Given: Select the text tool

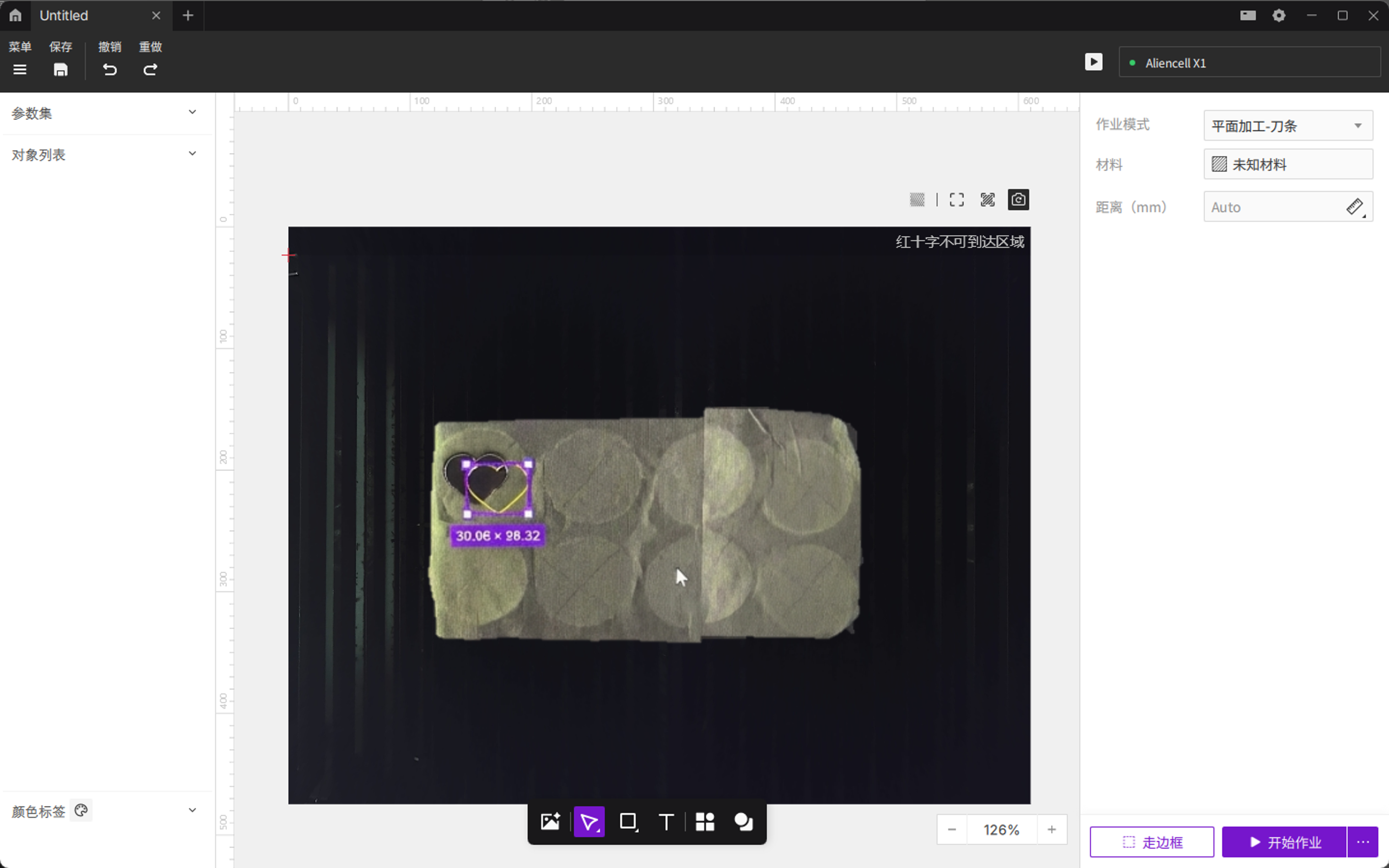Looking at the screenshot, I should (x=666, y=821).
